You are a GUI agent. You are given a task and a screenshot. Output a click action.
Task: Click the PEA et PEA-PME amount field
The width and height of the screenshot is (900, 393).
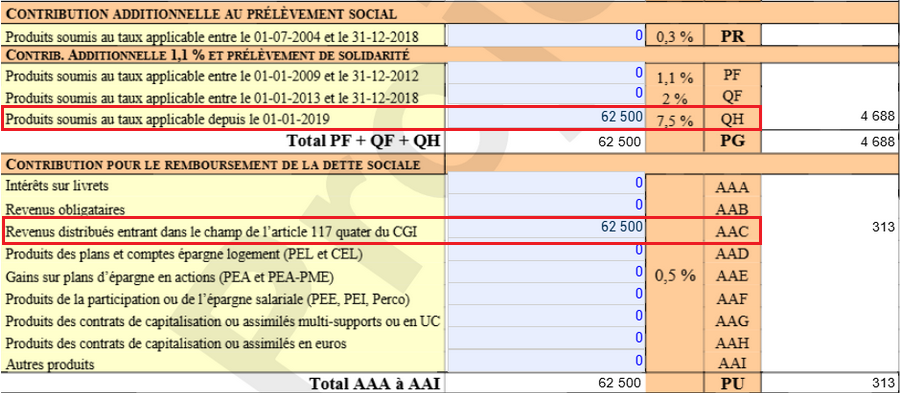pyautogui.click(x=546, y=273)
